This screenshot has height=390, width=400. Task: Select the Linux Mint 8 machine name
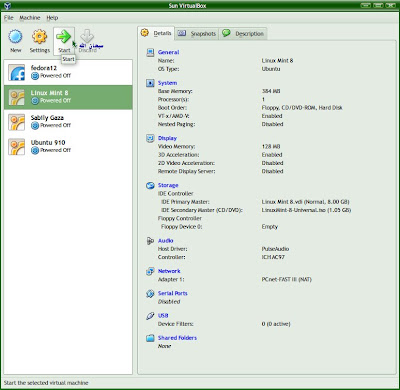tap(49, 93)
